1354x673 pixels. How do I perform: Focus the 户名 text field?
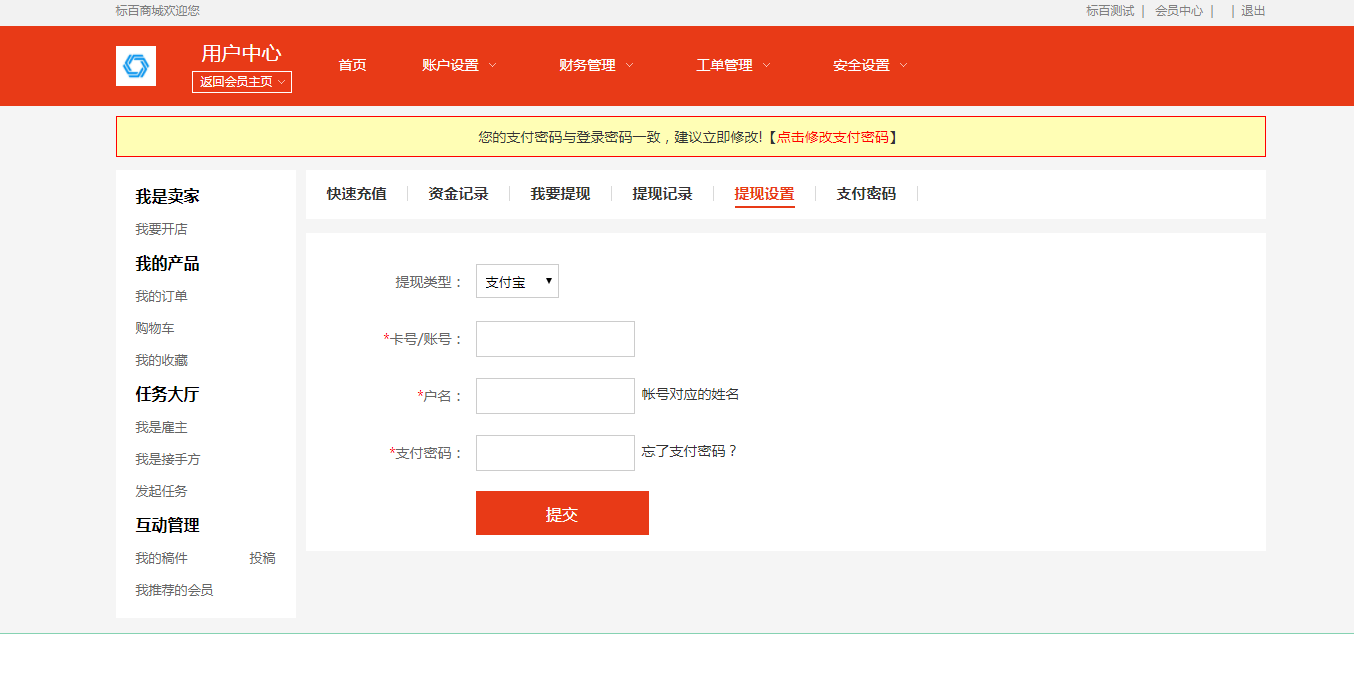(555, 396)
